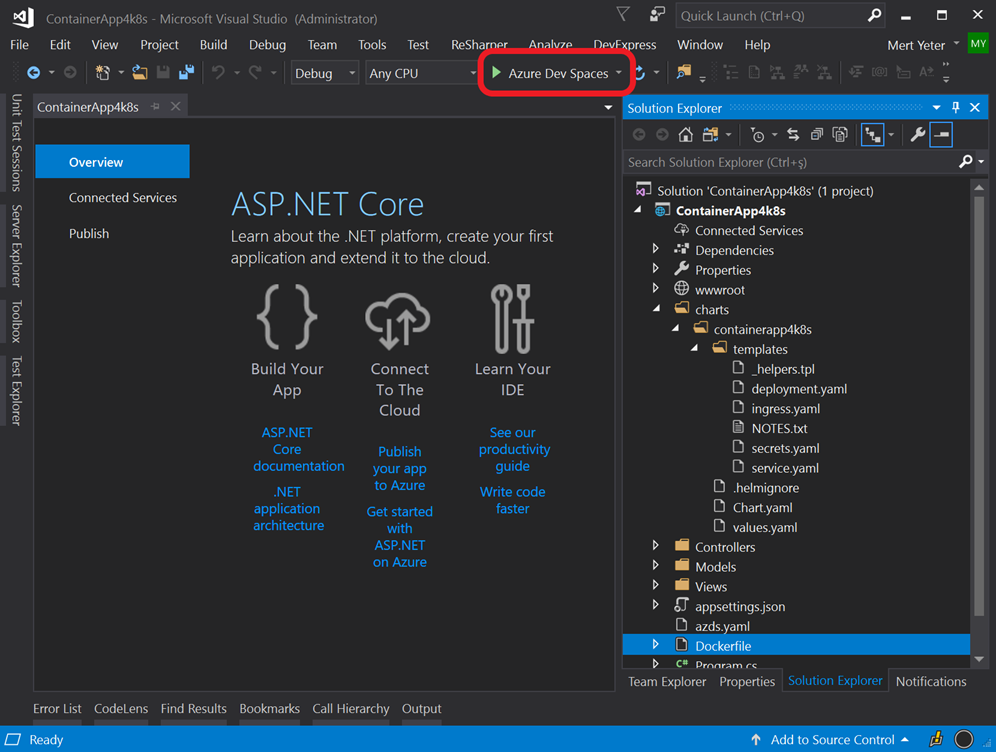Click the Pending Changes Filter clock icon
The height and width of the screenshot is (752, 996).
(757, 135)
